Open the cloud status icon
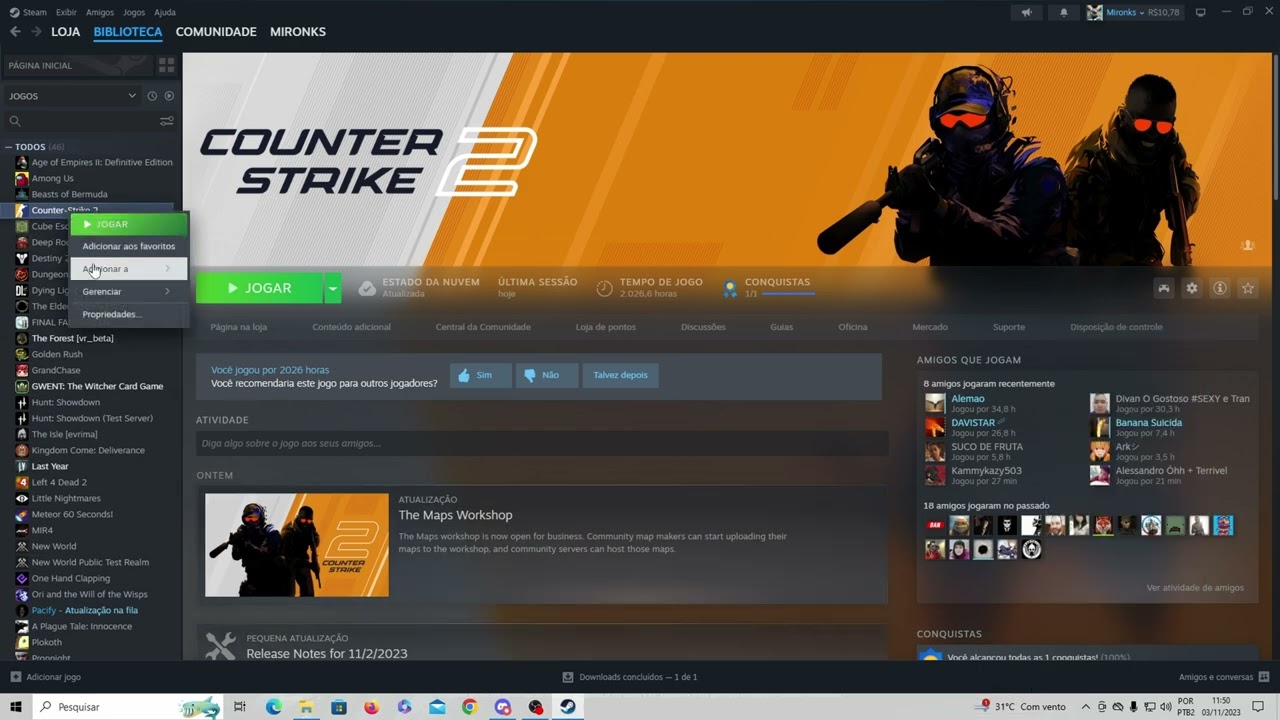Screen dimensions: 1280x720 [367, 288]
